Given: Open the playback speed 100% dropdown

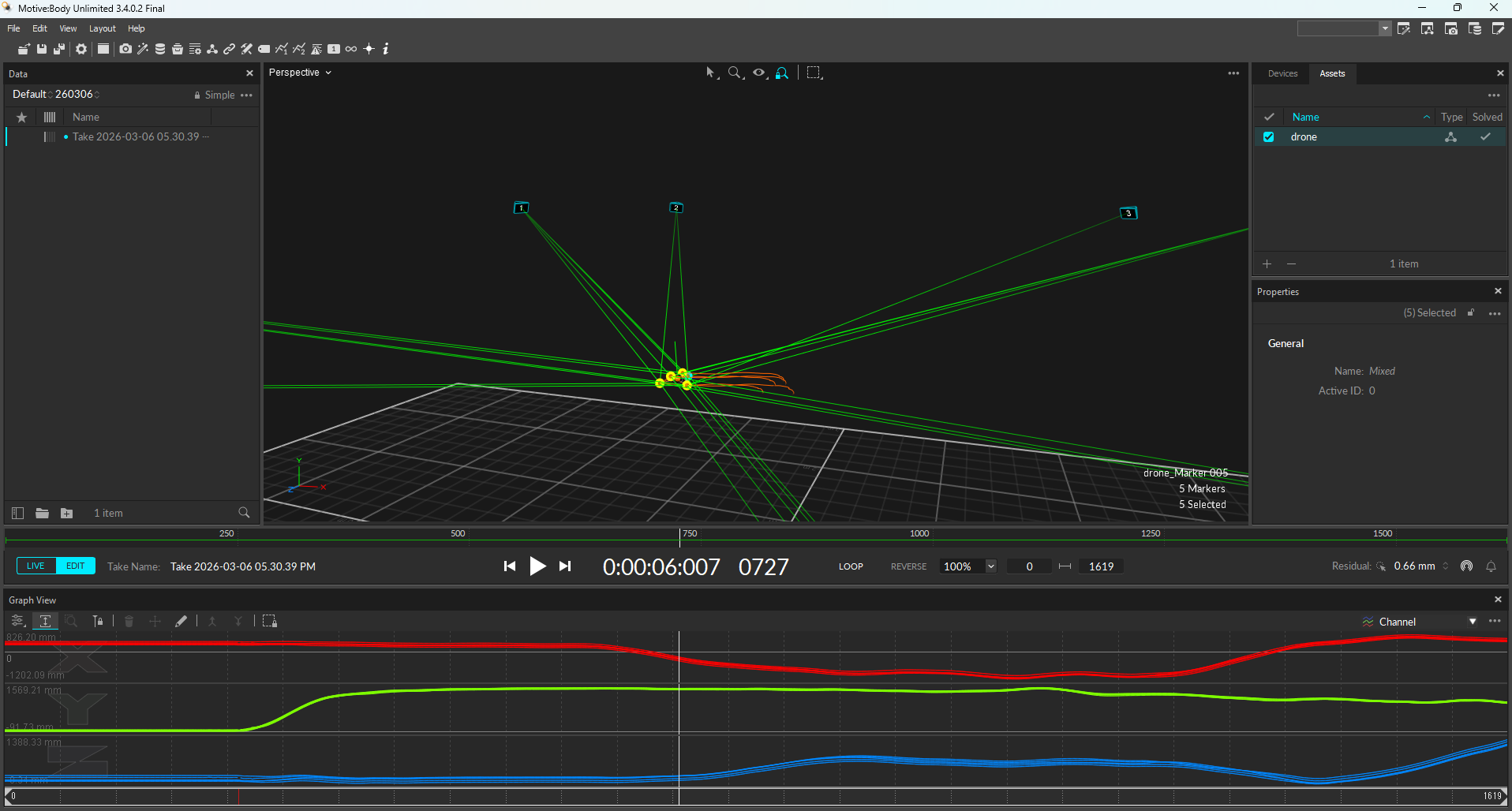Looking at the screenshot, I should point(990,566).
